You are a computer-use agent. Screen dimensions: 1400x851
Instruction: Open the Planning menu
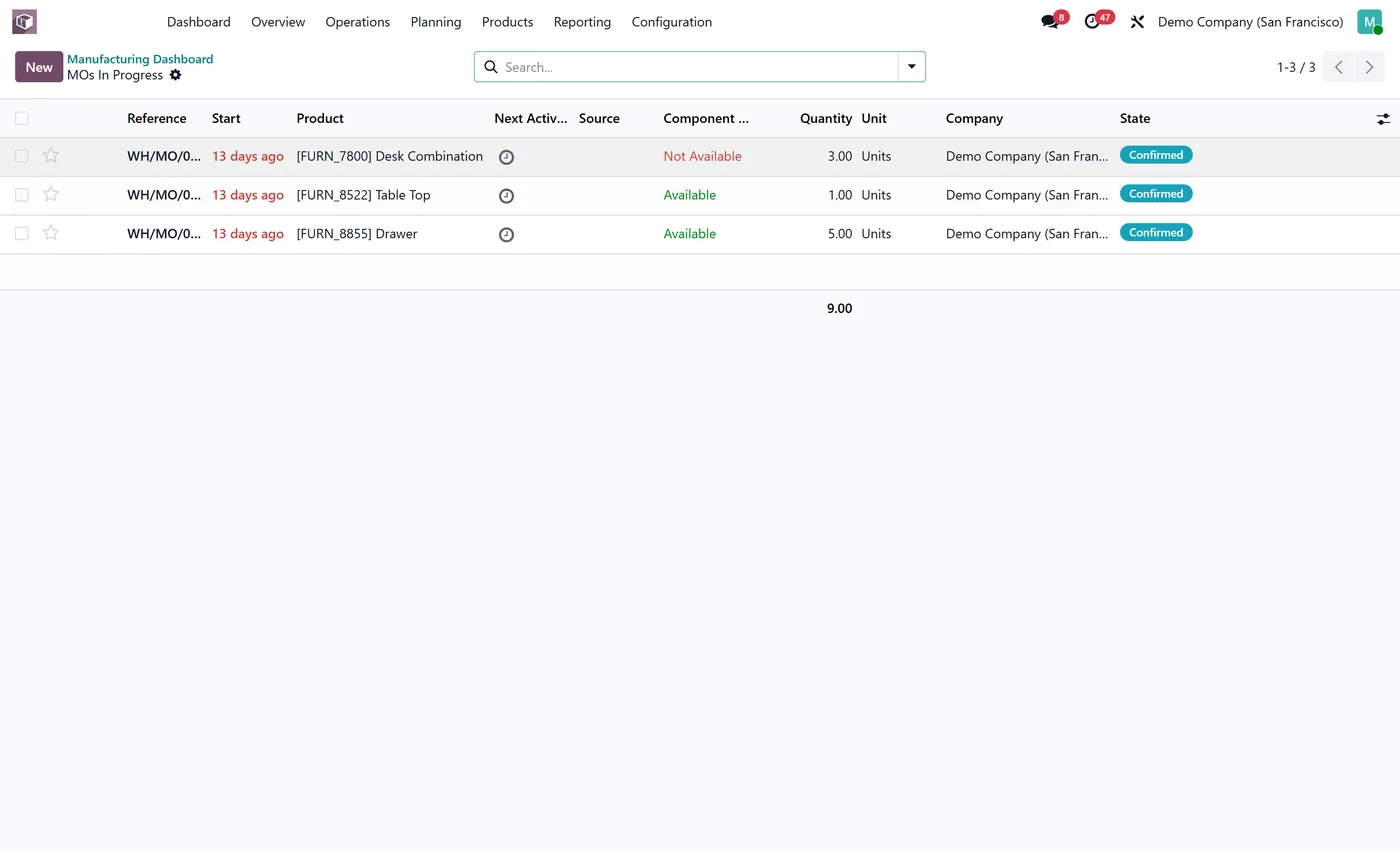click(436, 22)
